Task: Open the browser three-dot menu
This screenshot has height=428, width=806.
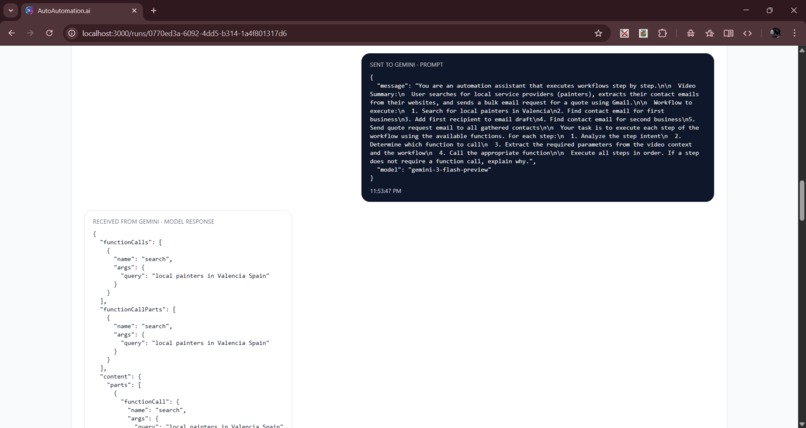Action: (794, 33)
